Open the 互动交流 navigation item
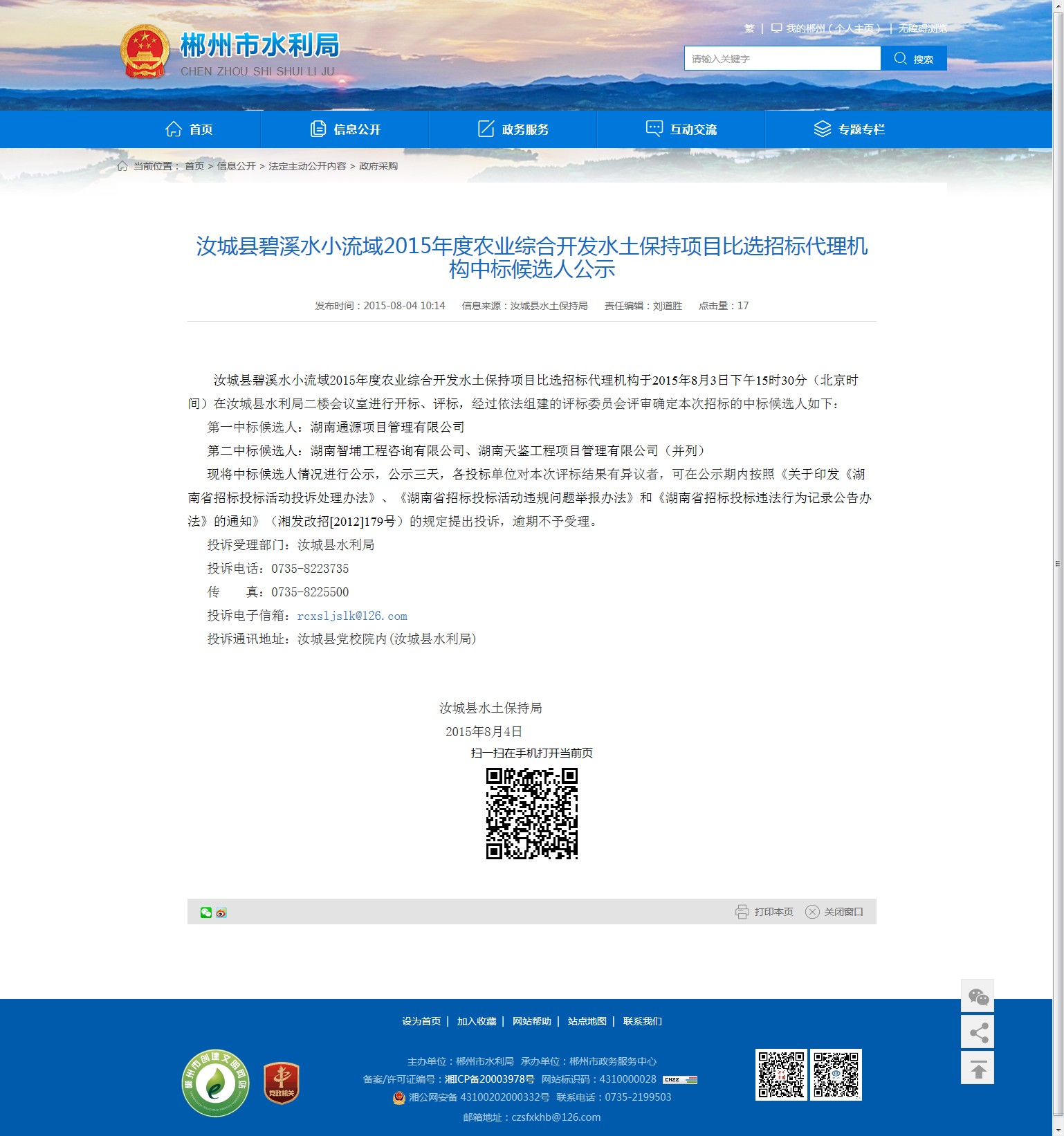Image resolution: width=1064 pixels, height=1136 pixels. click(681, 129)
